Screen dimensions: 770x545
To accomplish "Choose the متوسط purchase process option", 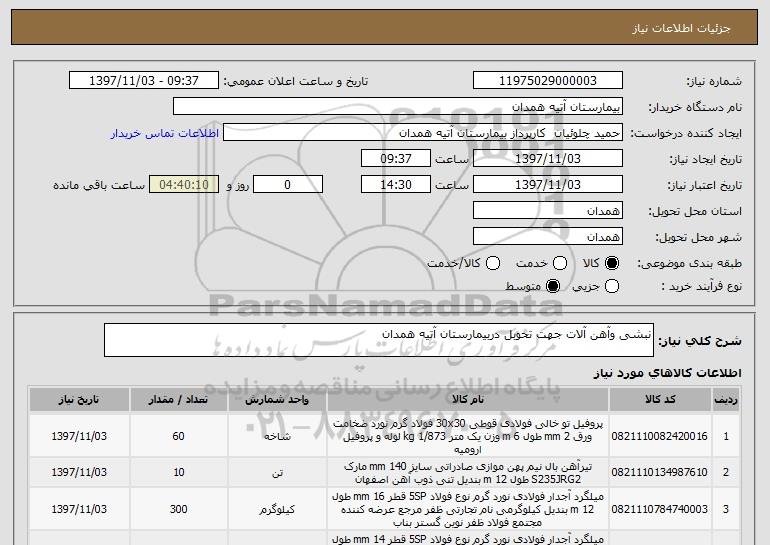I will [x=553, y=286].
